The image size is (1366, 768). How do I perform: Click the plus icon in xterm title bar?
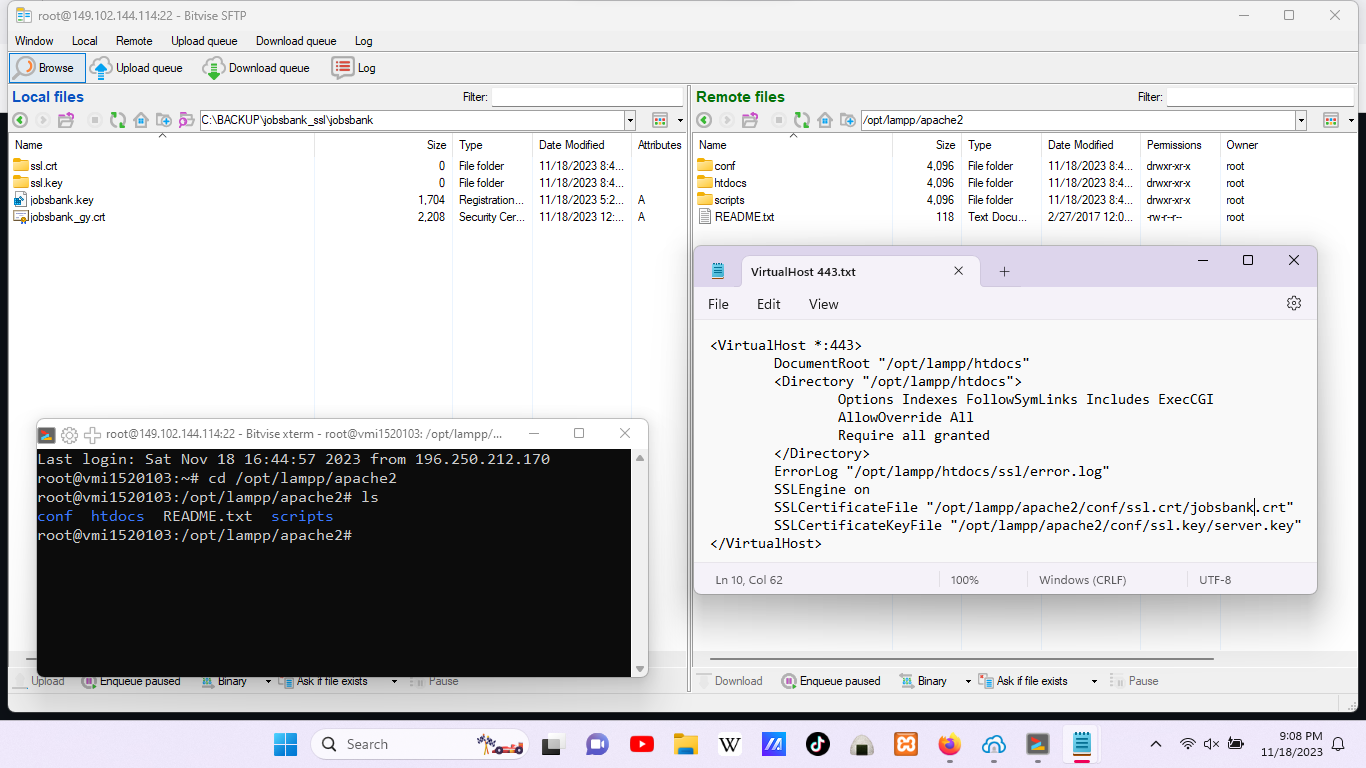92,434
